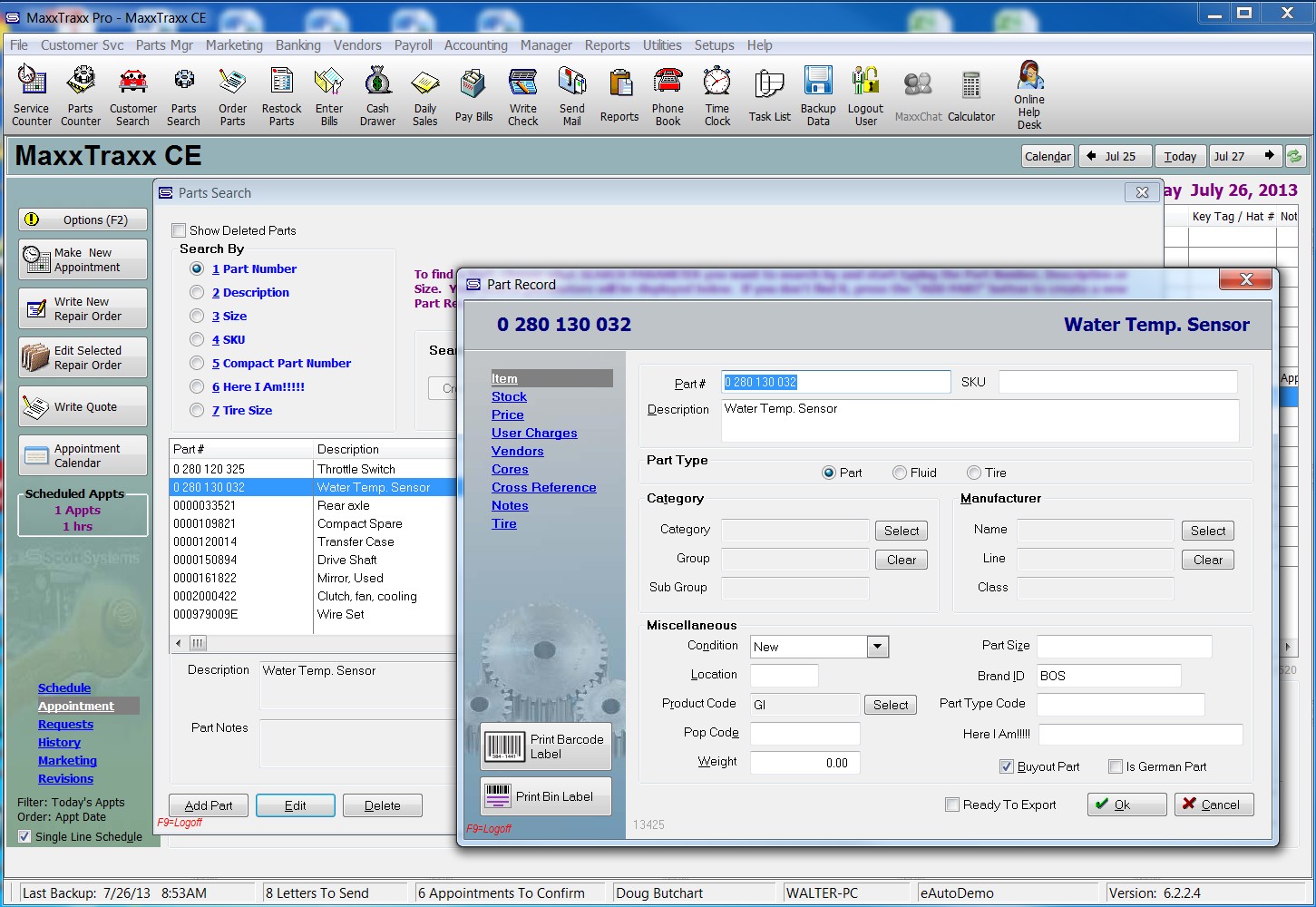Viewport: 1316px width, 907px height.
Task: Click the Add Part button
Action: pos(209,805)
